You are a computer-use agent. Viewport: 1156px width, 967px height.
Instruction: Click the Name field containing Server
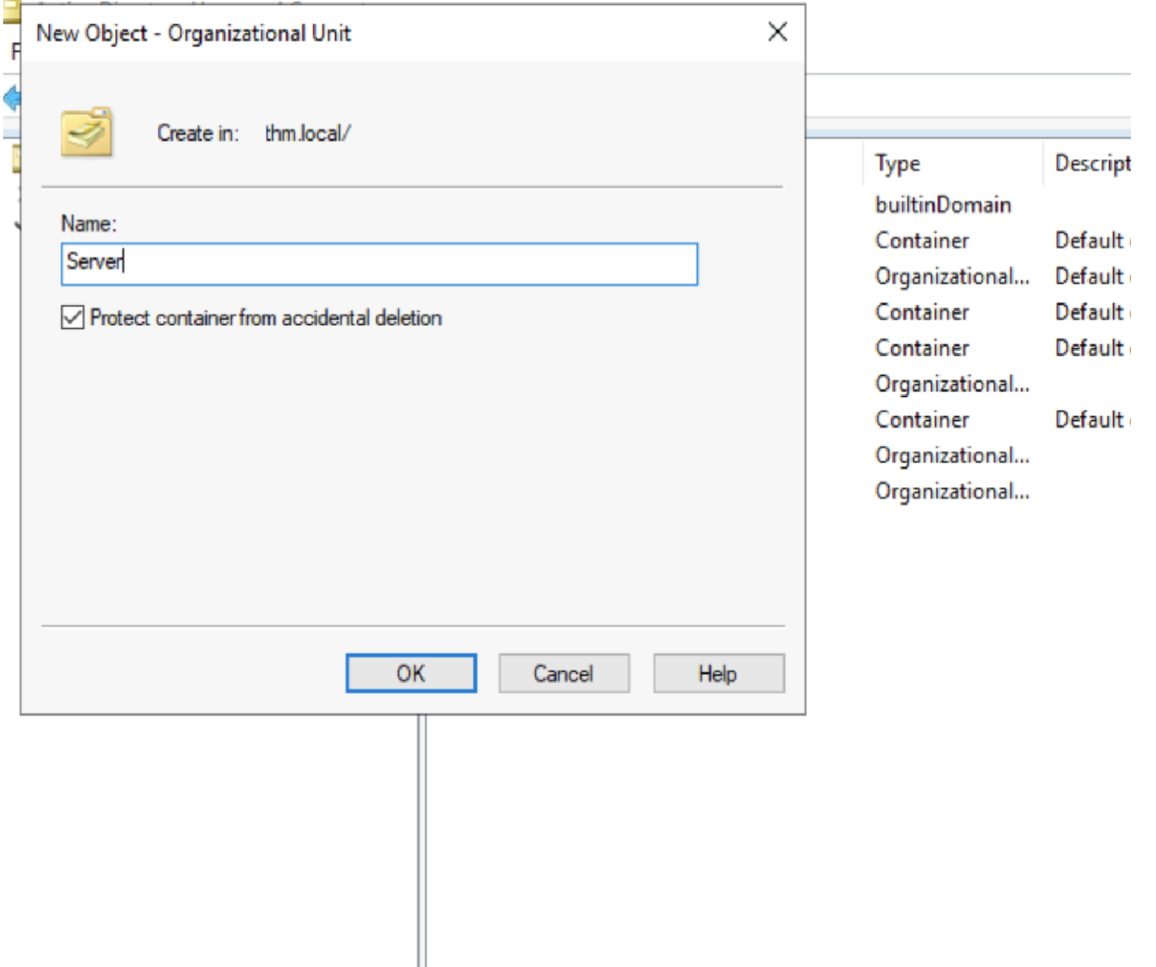pos(379,264)
